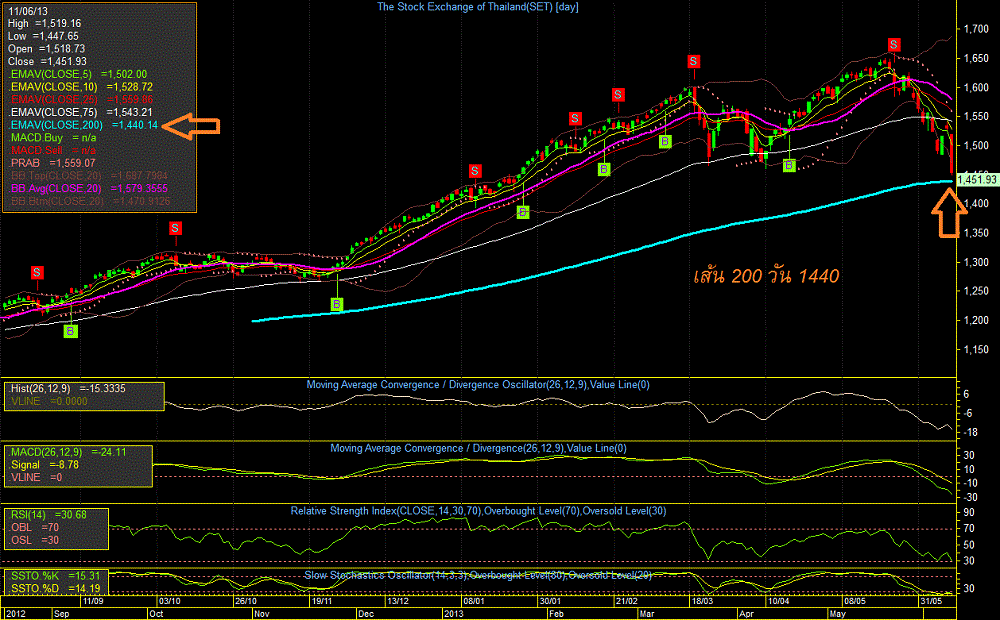Click the '2012' year label on the time axis
The width and height of the screenshot is (1000, 620).
tap(15, 614)
